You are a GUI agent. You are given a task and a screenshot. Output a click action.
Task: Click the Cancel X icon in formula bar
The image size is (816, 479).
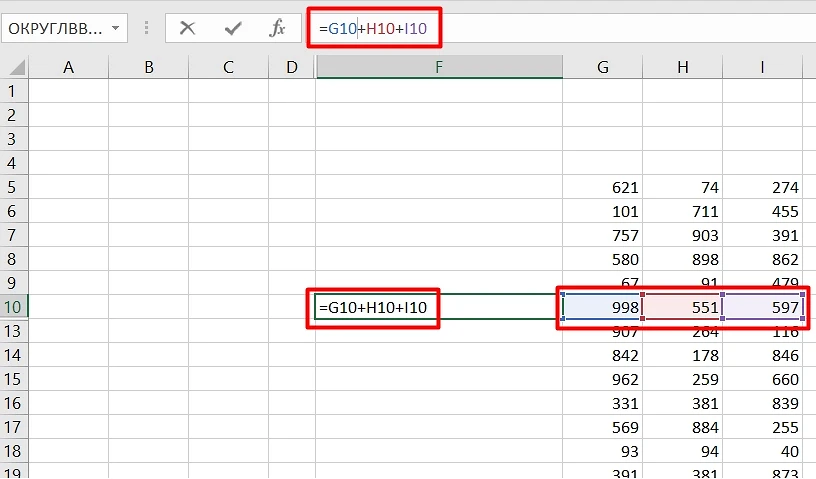click(x=187, y=28)
